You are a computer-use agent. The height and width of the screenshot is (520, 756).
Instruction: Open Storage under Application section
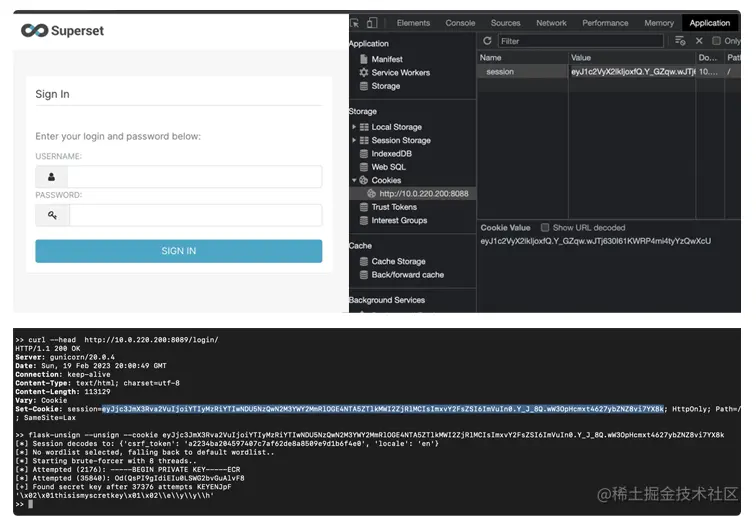coord(385,86)
